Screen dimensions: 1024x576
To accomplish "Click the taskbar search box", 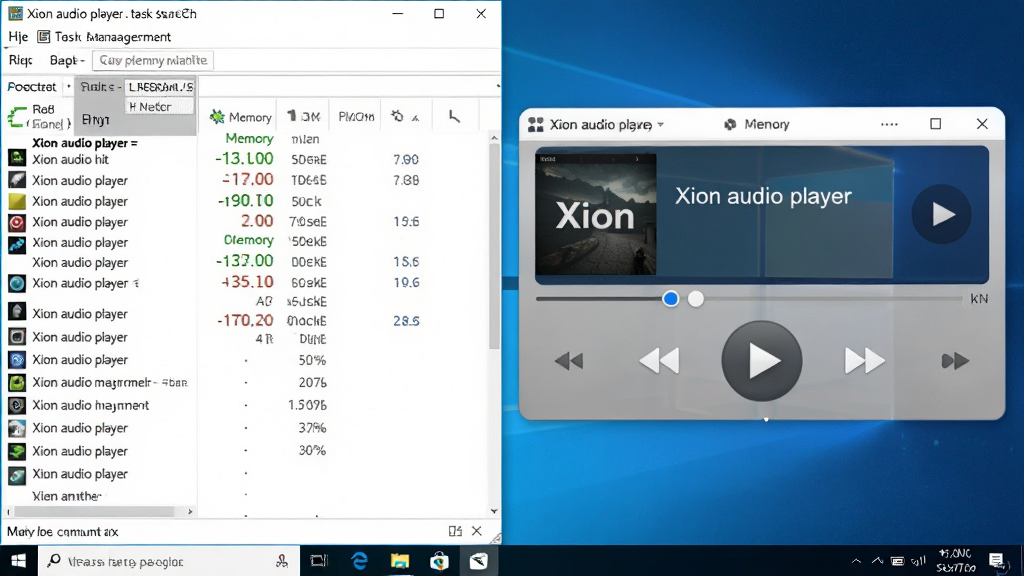I will (168, 561).
